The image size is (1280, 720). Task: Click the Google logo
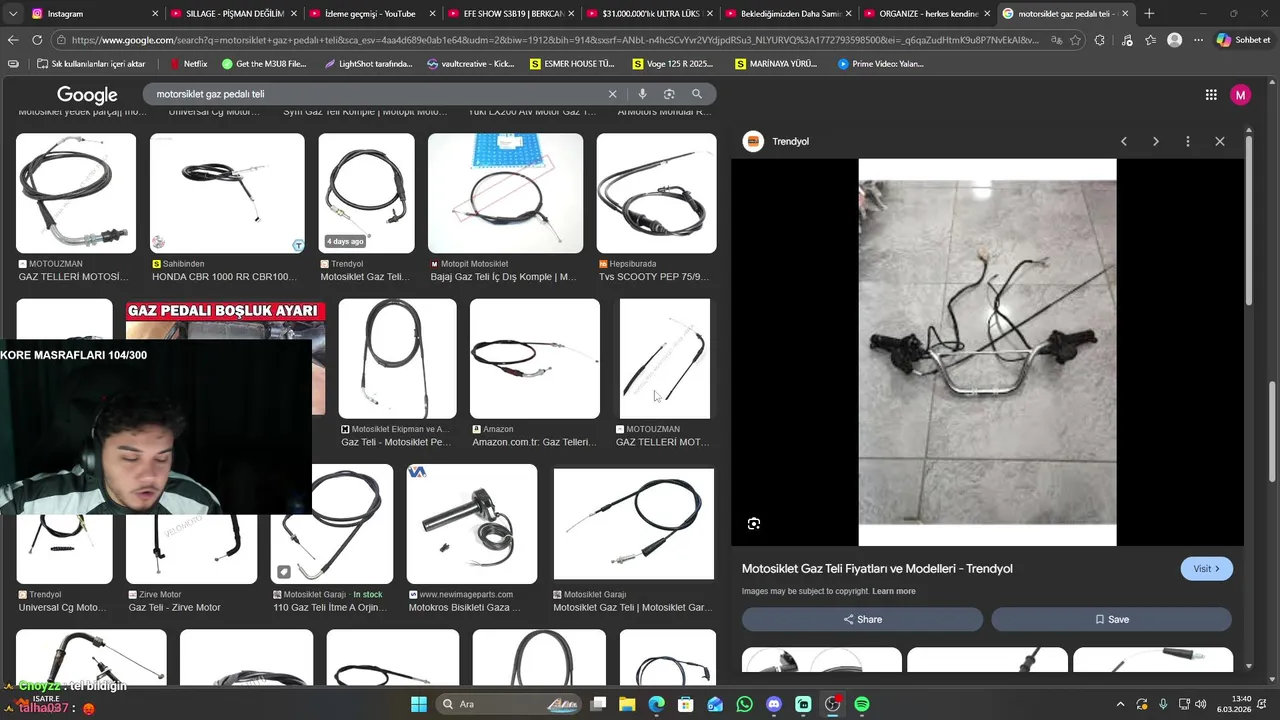click(87, 95)
